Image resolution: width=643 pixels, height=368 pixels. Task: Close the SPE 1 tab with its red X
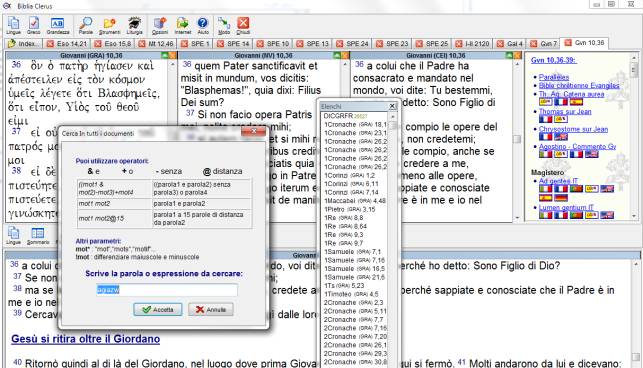click(x=185, y=43)
